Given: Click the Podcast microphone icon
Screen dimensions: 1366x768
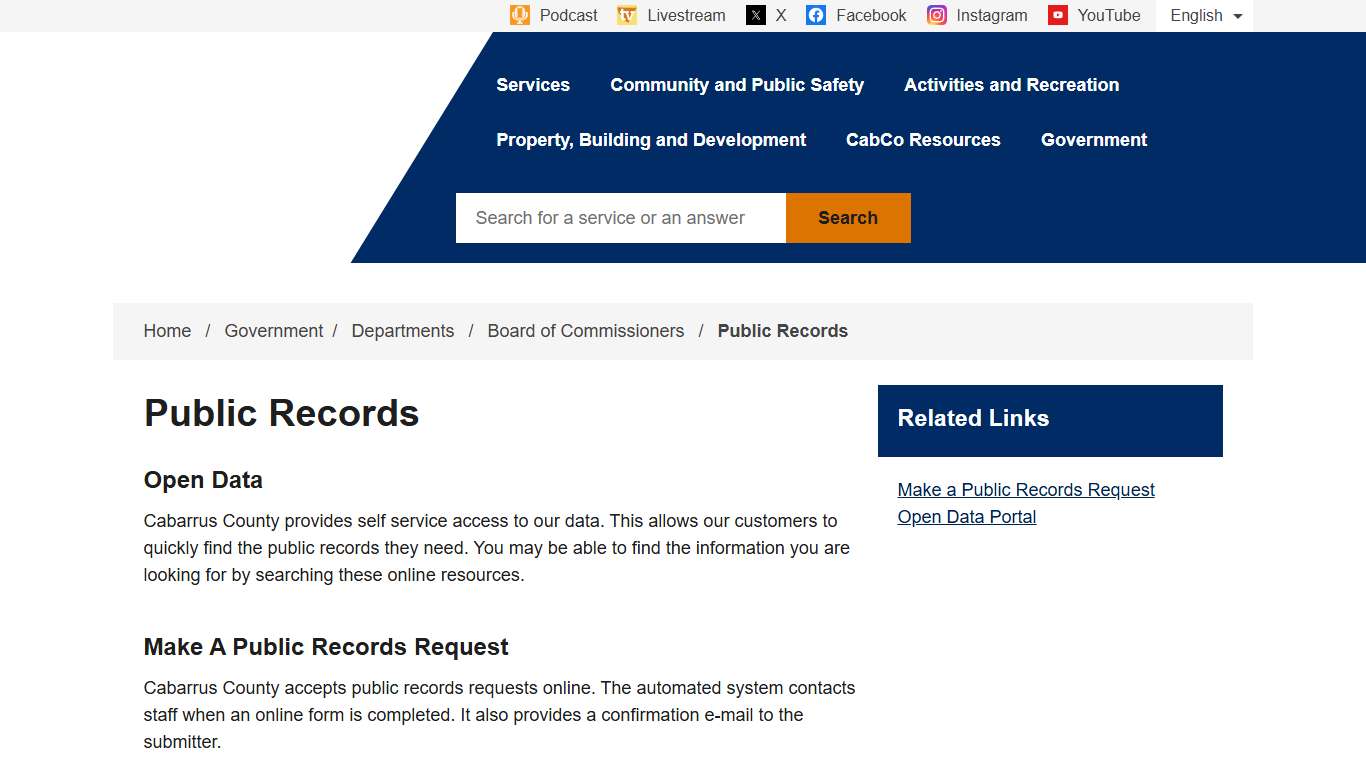Looking at the screenshot, I should (x=520, y=15).
